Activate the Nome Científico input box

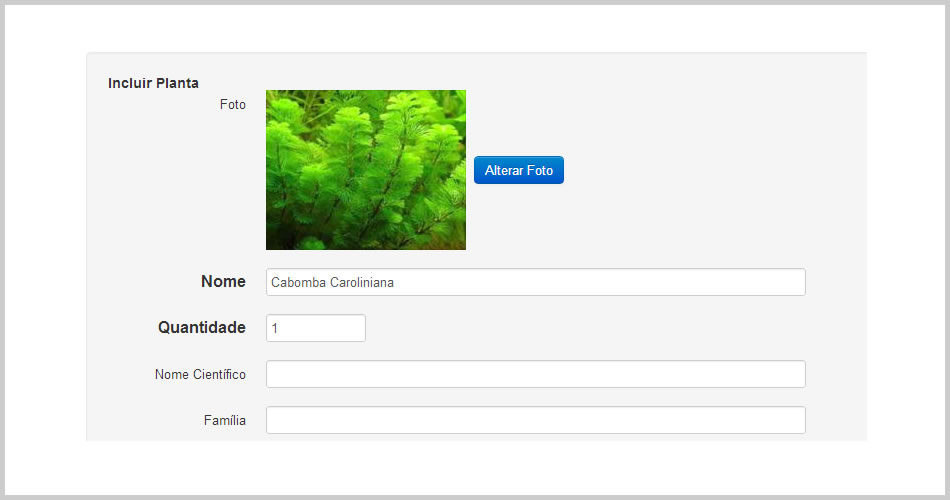coord(536,374)
